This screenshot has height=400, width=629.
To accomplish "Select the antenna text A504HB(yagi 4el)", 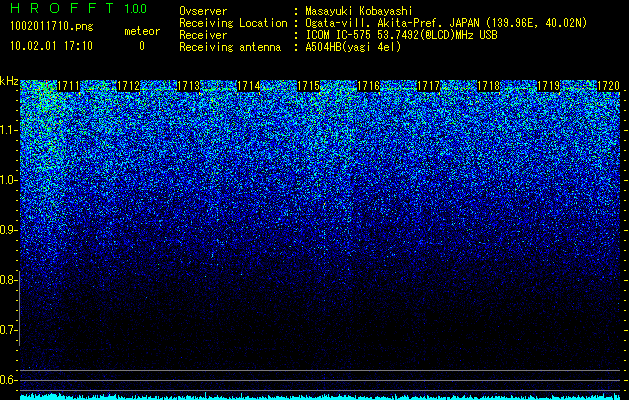I will click(x=353, y=47).
